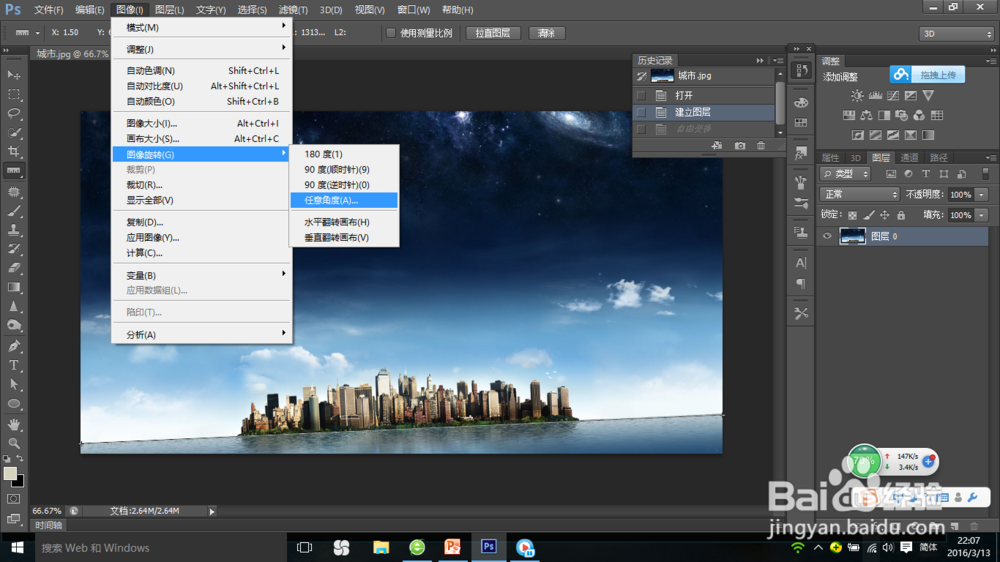Click the Toggle Quick Mask mode icon
Viewport: 1000px width, 562px height.
13,499
